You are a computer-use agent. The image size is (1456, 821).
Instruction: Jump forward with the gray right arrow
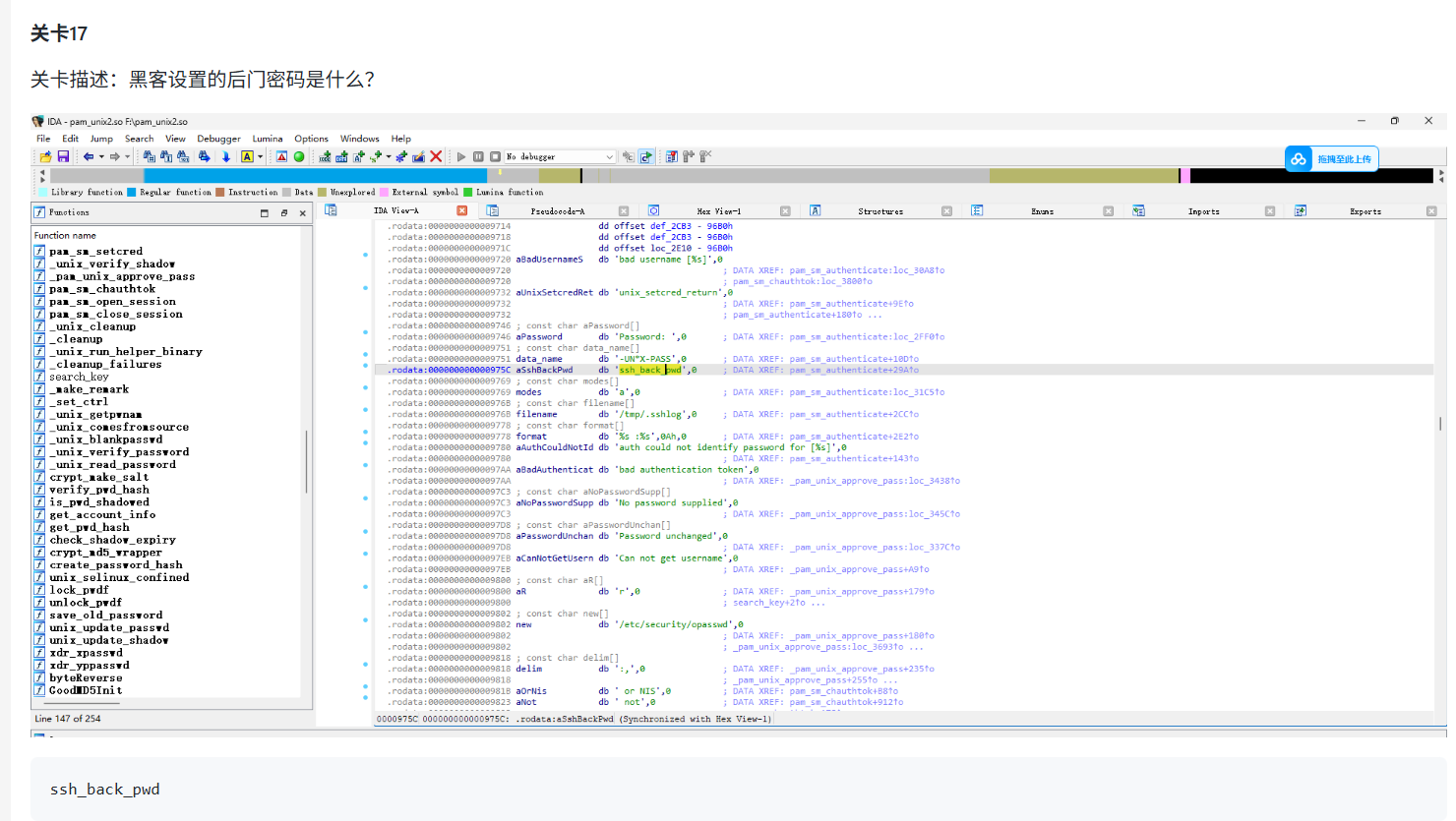click(115, 156)
